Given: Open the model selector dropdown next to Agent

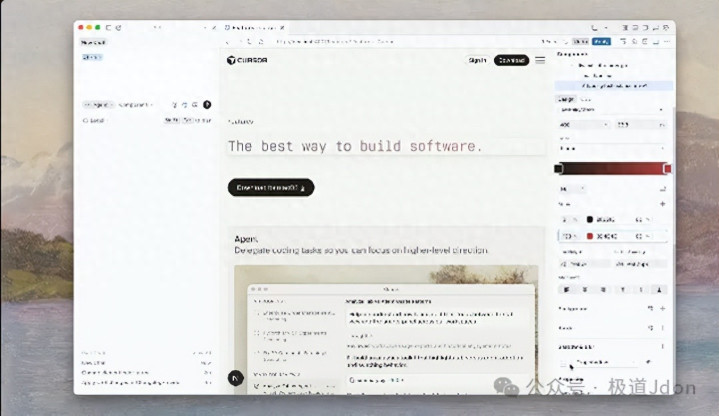Looking at the screenshot, I should [135, 105].
